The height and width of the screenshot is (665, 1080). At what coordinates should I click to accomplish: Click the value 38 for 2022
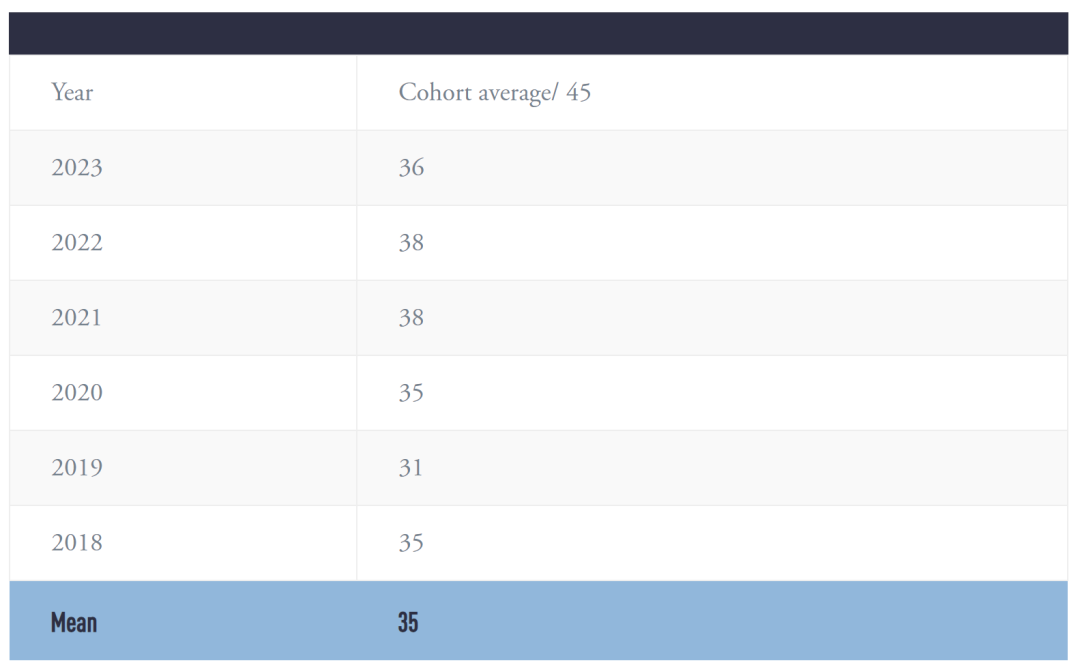pos(411,243)
